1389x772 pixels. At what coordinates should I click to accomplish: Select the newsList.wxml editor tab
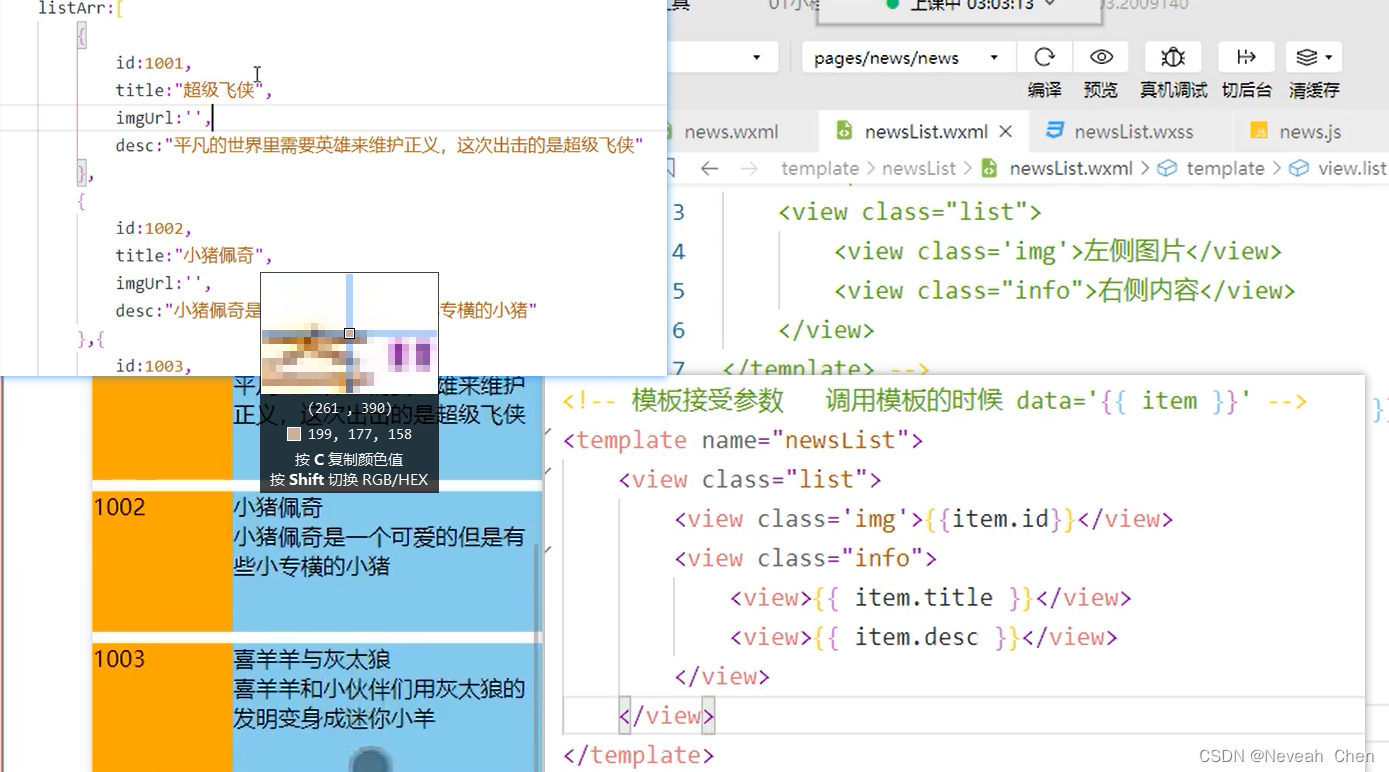[x=926, y=131]
